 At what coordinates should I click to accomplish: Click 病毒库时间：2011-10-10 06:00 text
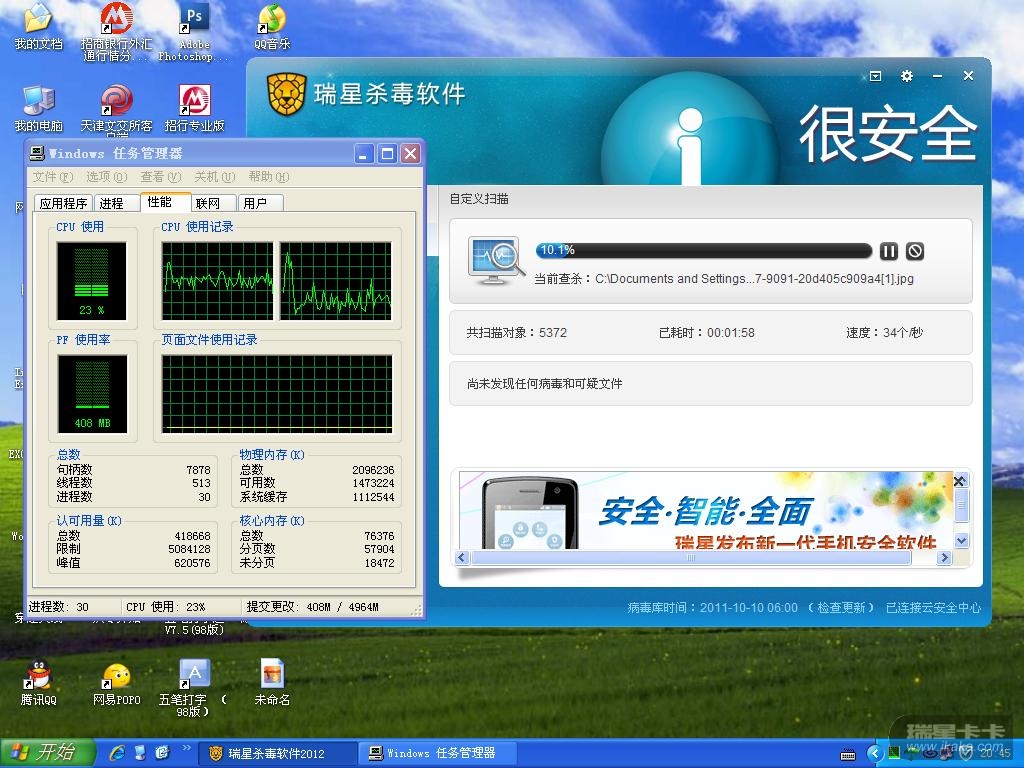(x=712, y=607)
